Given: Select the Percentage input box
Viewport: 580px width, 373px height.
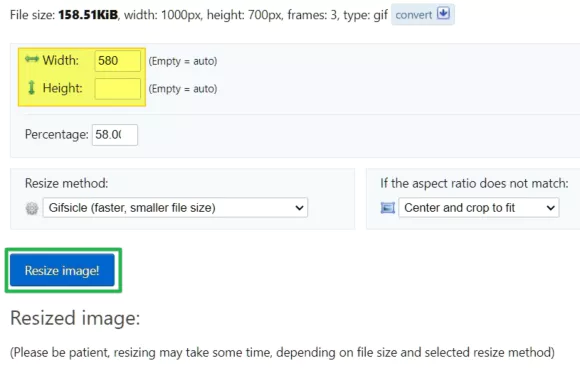Looking at the screenshot, I should (115, 135).
